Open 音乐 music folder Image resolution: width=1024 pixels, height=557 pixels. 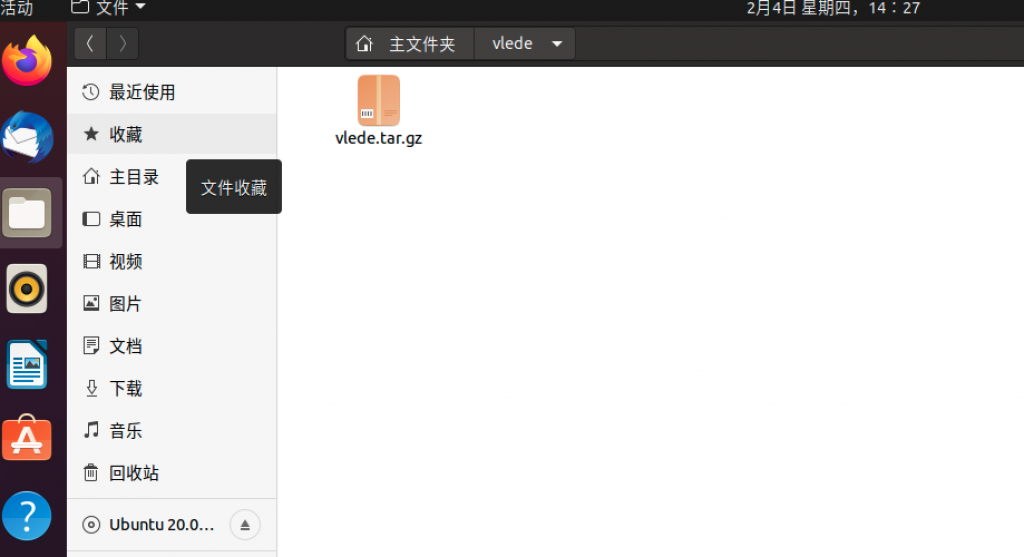point(172,431)
